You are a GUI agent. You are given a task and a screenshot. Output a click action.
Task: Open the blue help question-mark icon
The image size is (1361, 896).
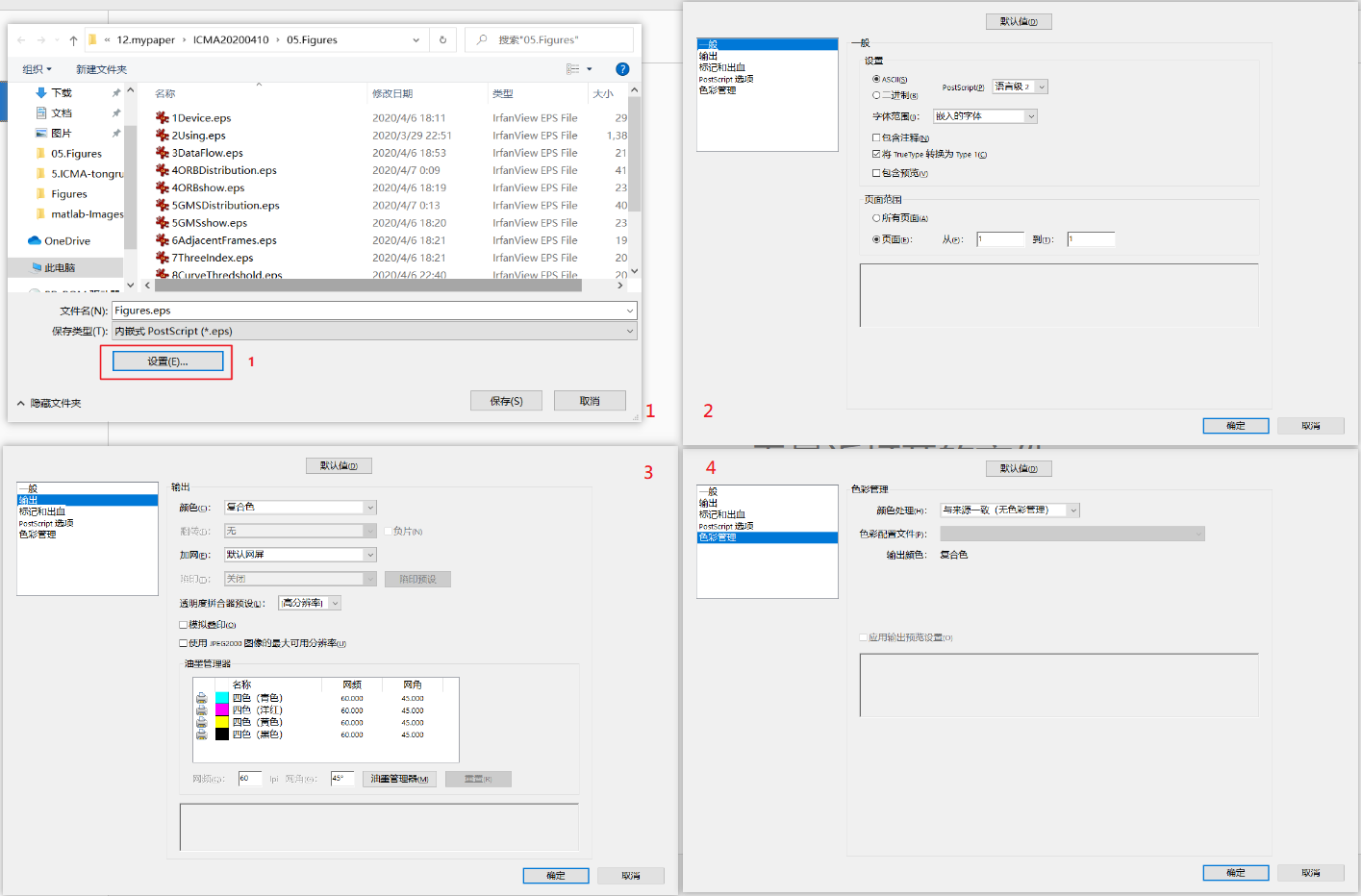pos(622,69)
